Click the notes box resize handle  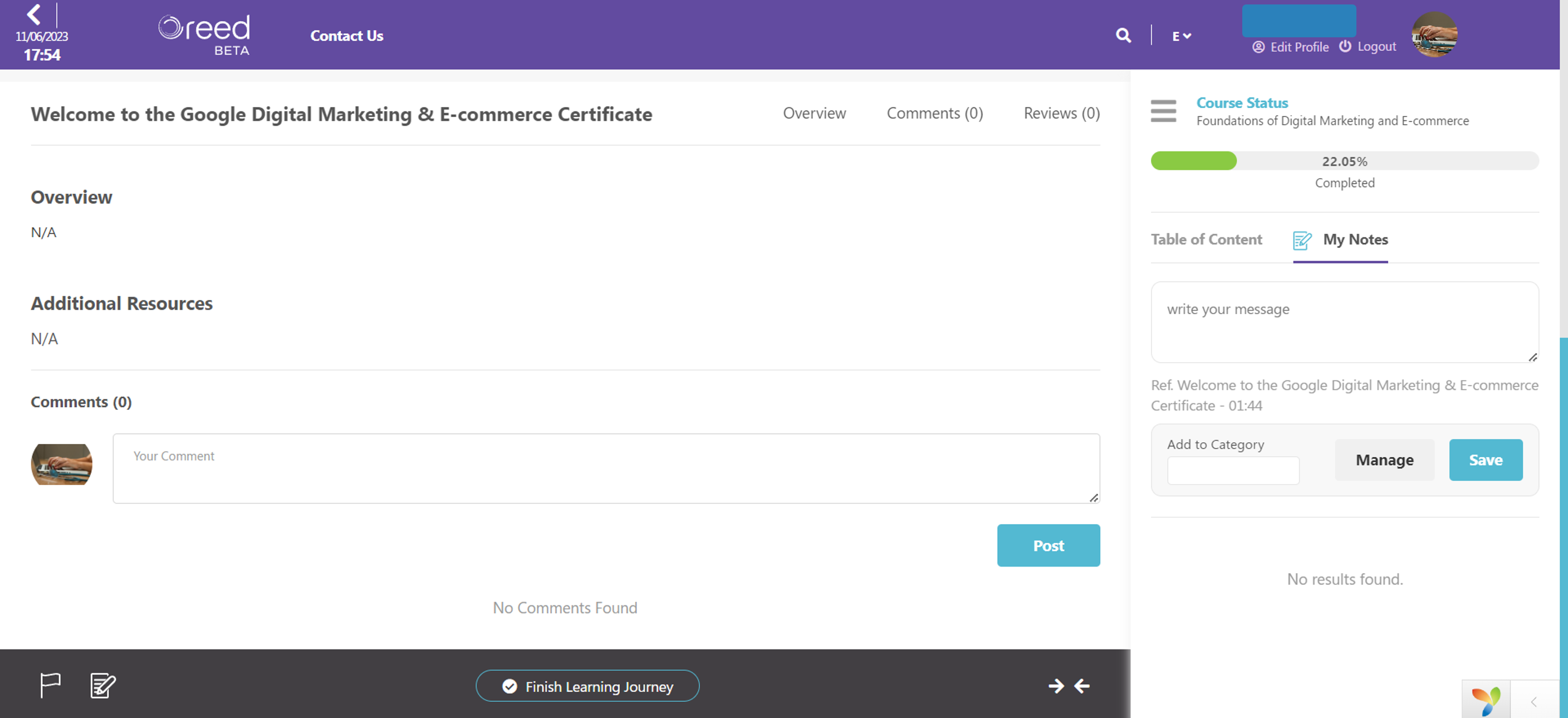1532,357
